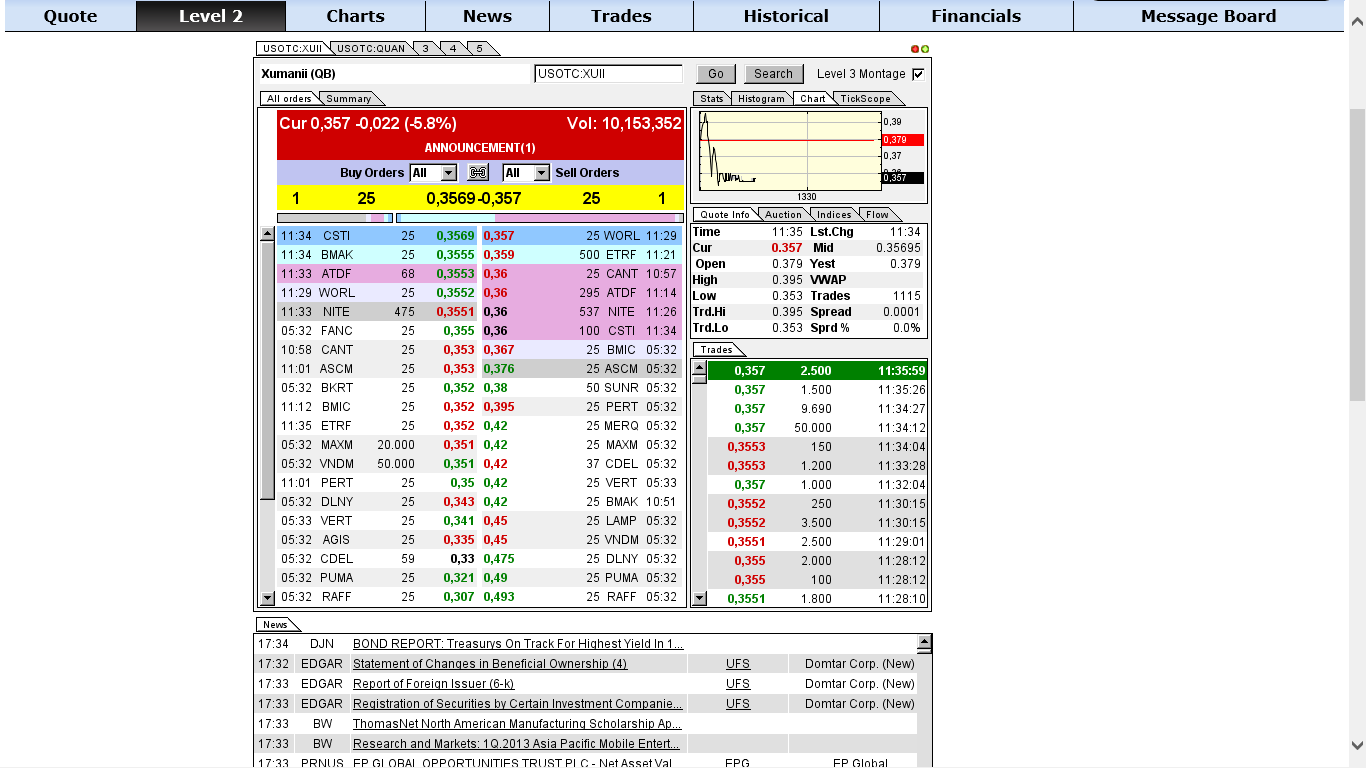Viewport: 1366px width, 768px height.
Task: Click the News panel scroll up arrow
Action: (x=924, y=642)
